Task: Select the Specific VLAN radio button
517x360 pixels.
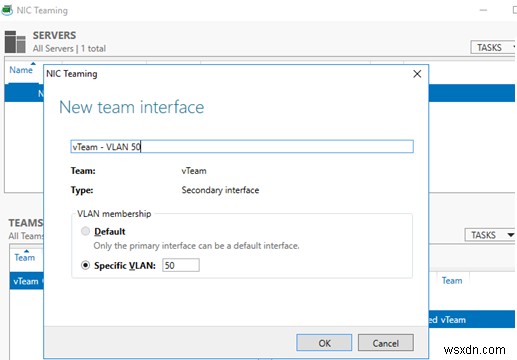Action: pos(85,265)
